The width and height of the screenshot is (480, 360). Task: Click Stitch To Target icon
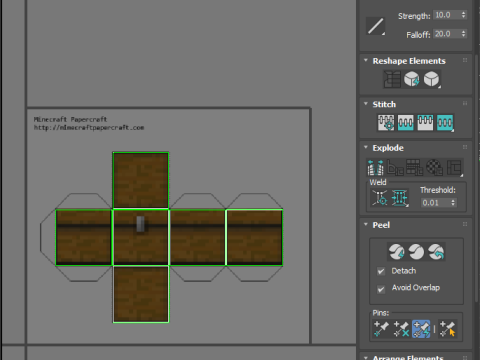[x=386, y=122]
